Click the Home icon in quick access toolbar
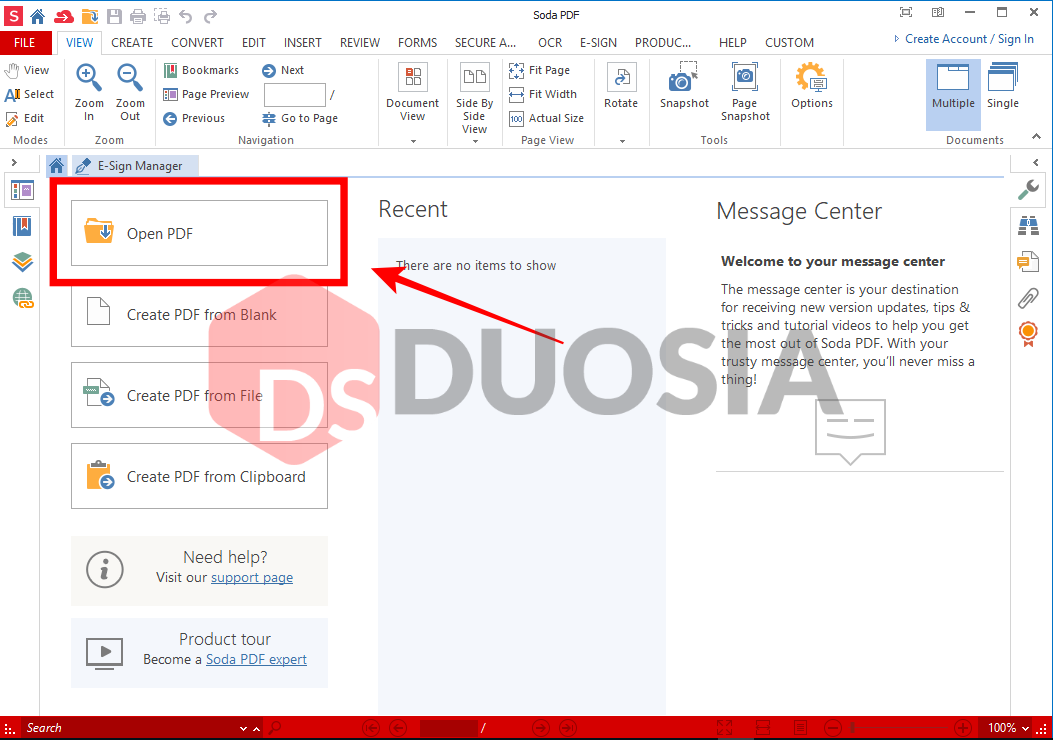 click(38, 15)
